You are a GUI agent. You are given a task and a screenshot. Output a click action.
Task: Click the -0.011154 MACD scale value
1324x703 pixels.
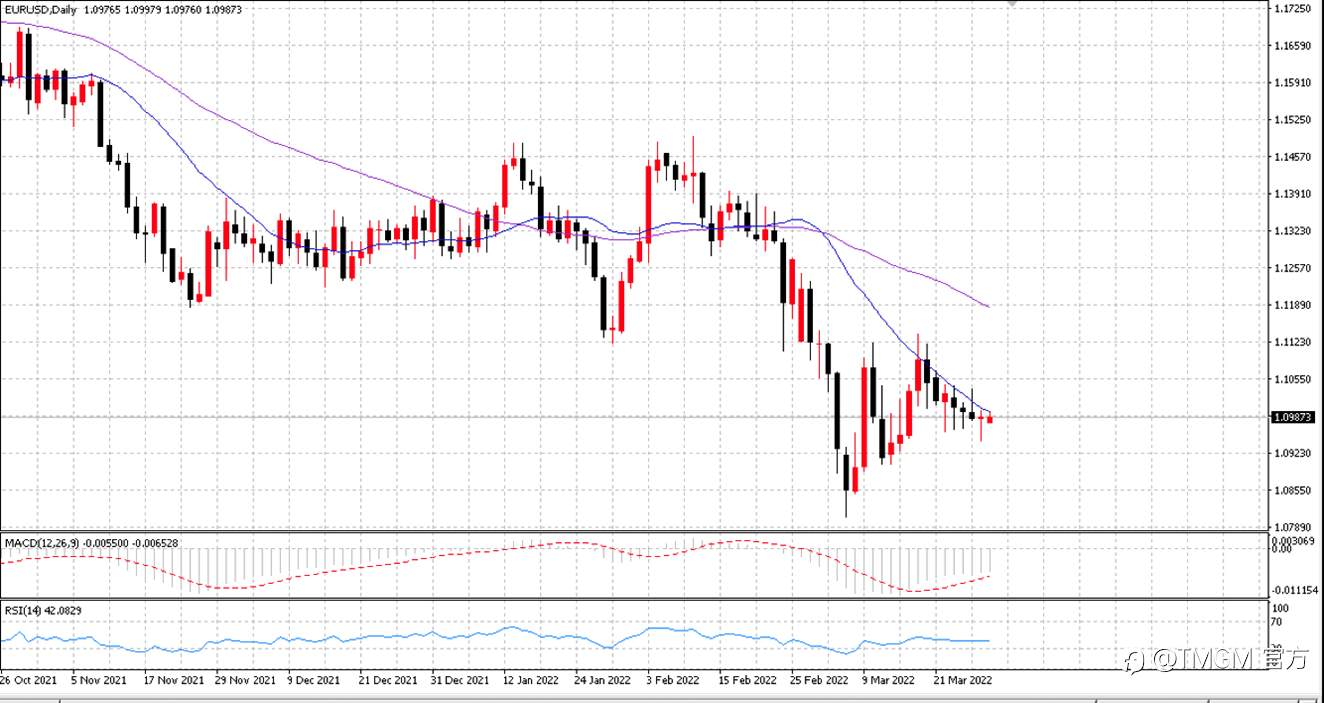(1296, 591)
